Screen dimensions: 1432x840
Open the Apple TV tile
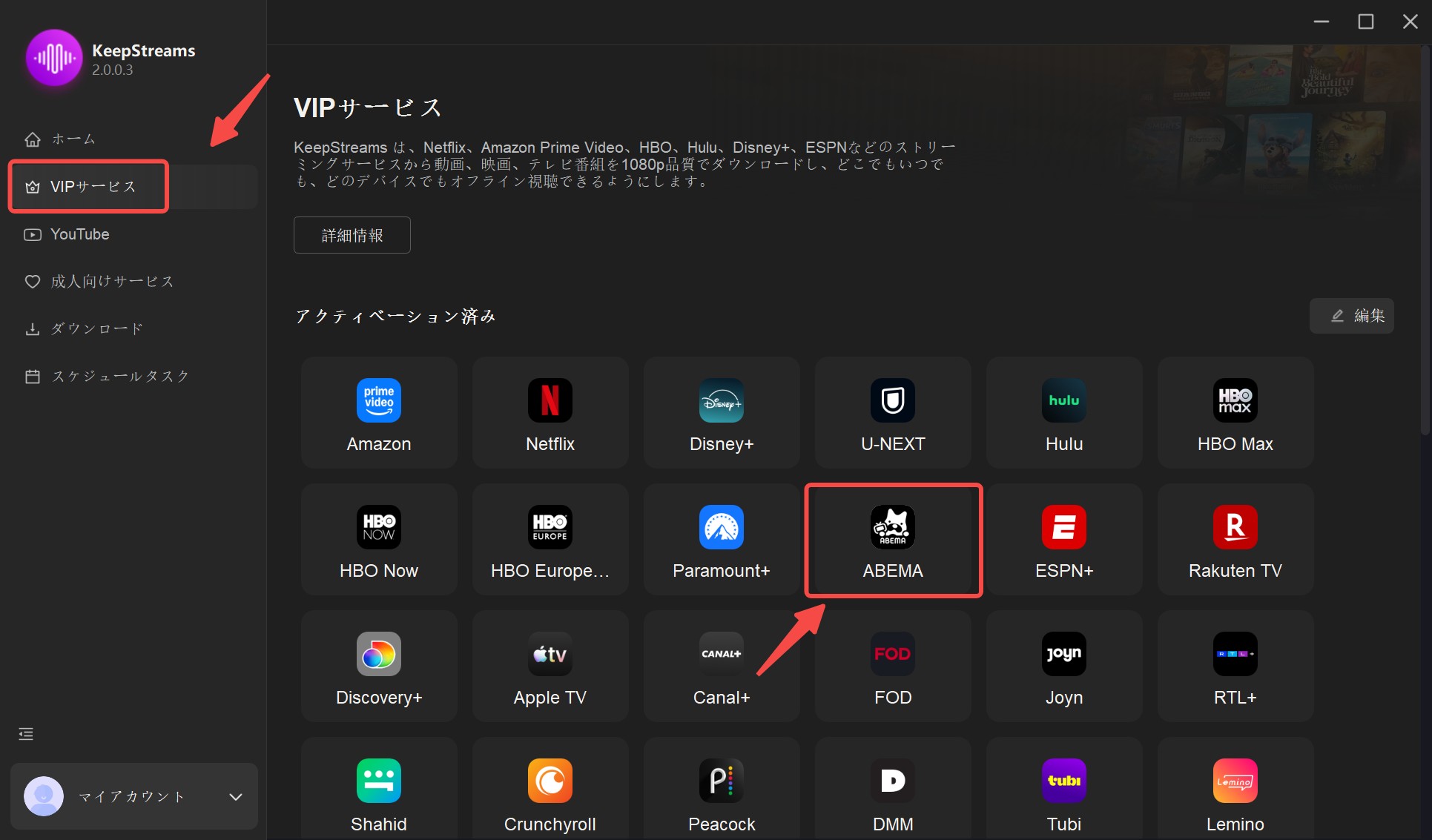(x=550, y=666)
